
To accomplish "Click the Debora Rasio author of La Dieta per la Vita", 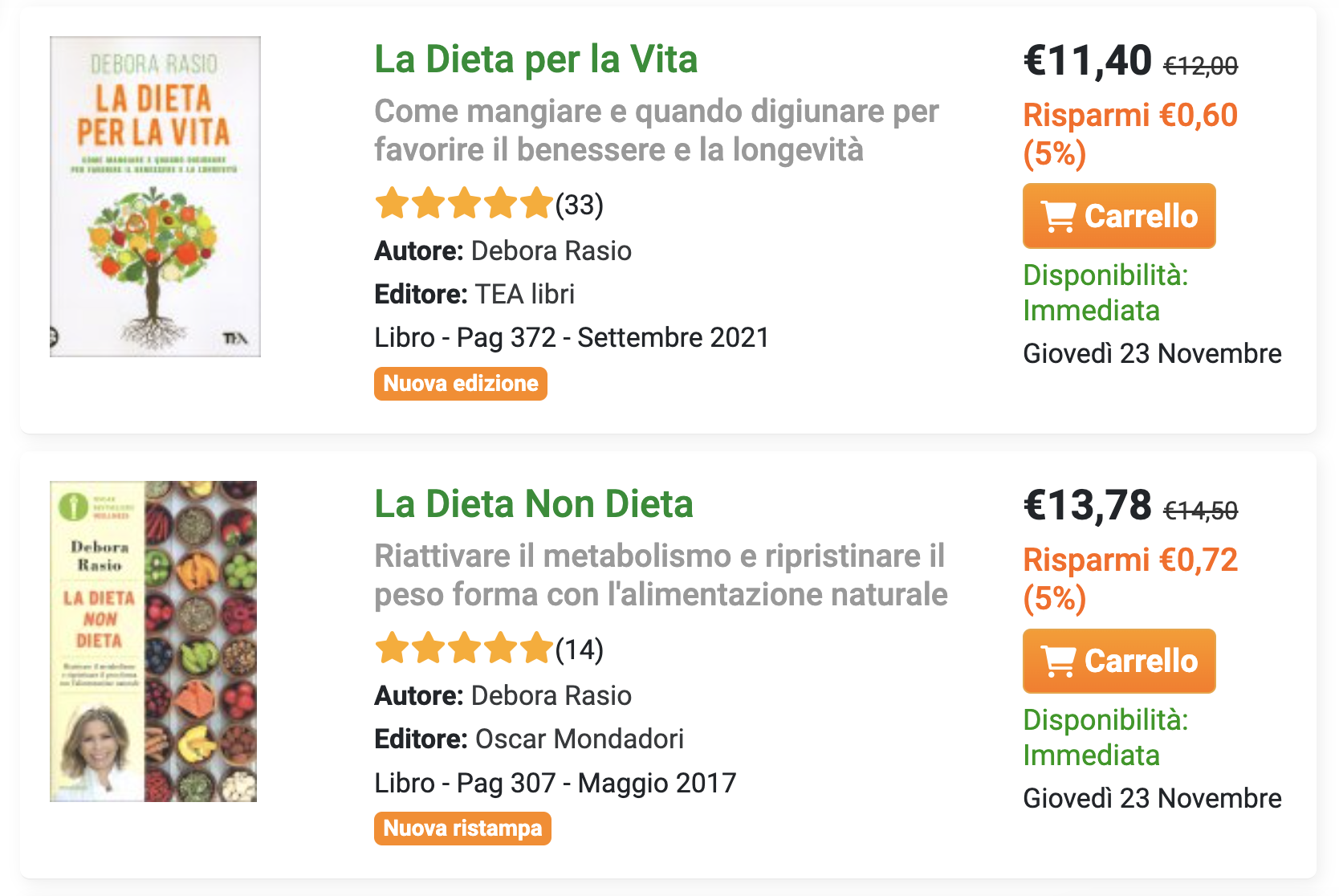I will click(551, 250).
